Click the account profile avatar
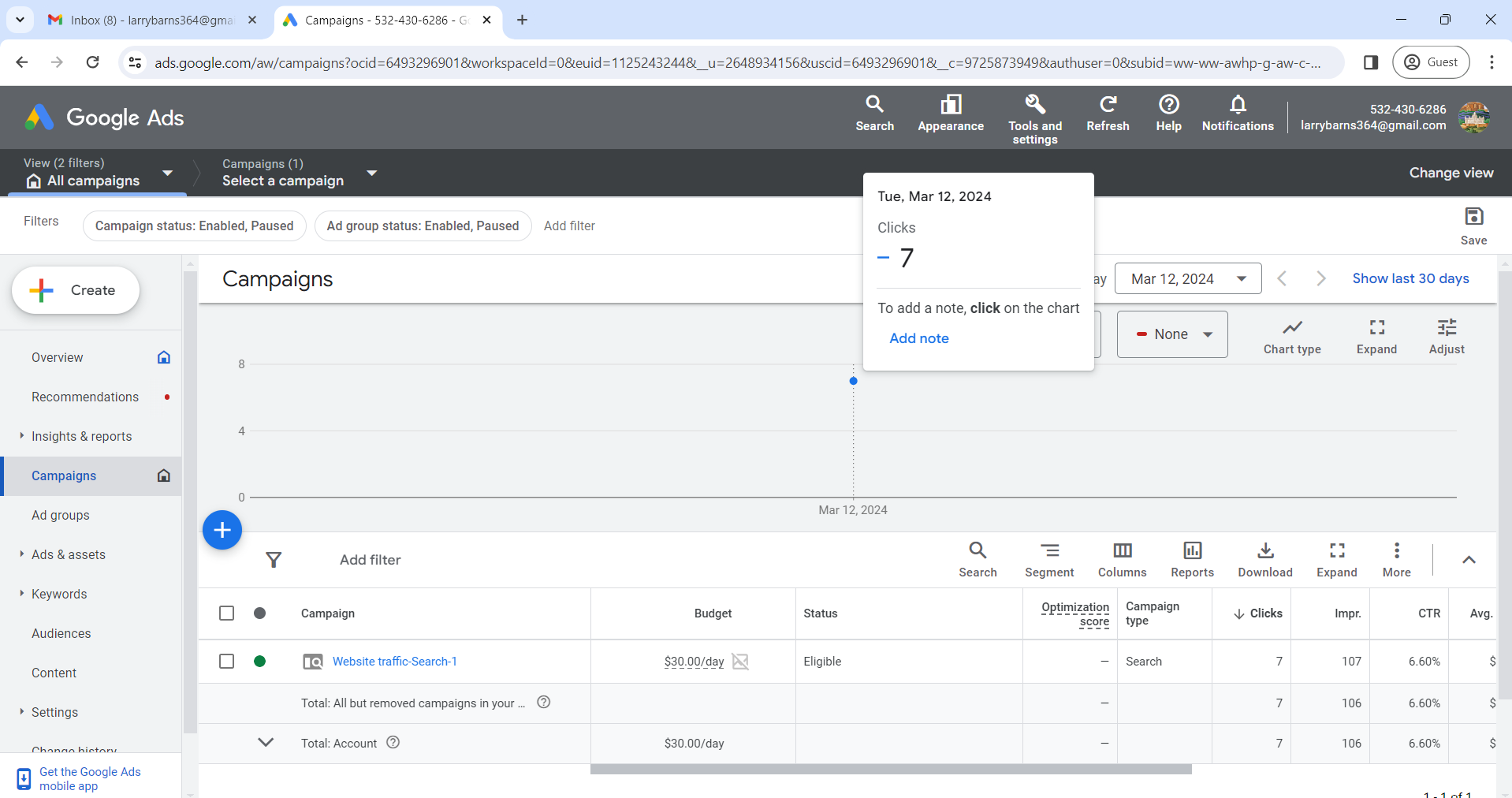This screenshot has width=1512, height=798. 1473,117
